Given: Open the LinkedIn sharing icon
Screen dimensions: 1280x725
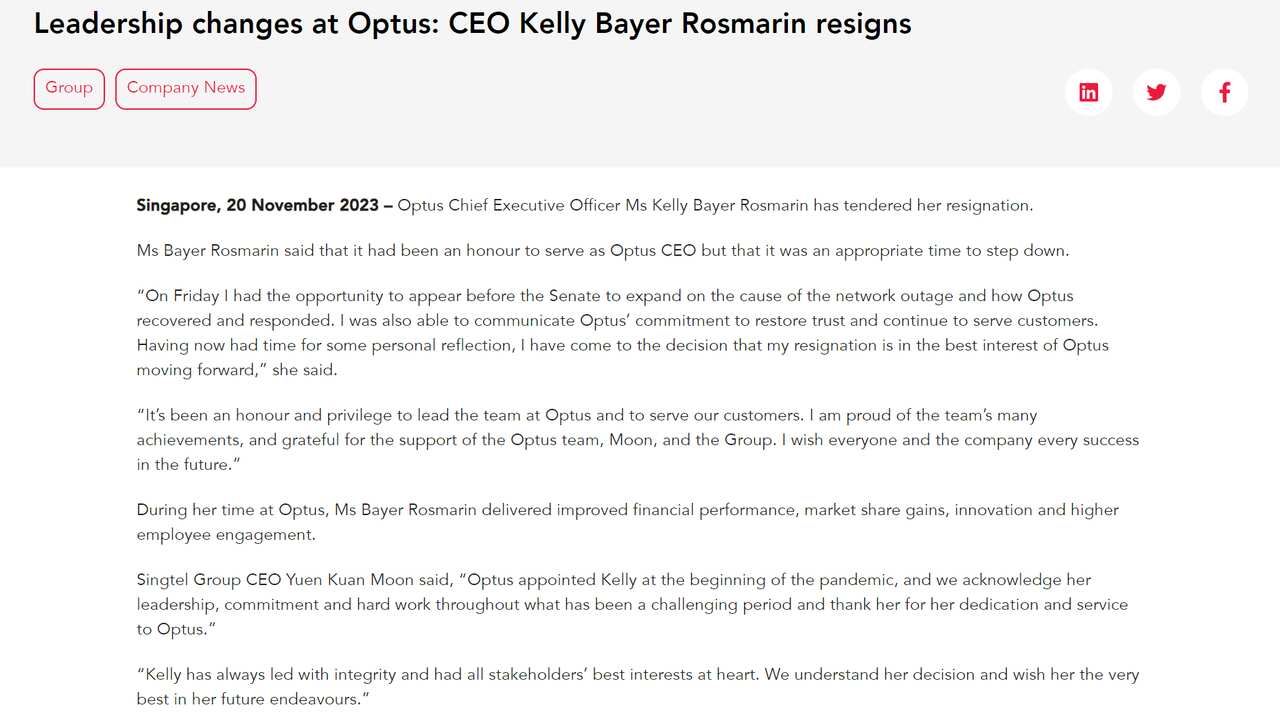Looking at the screenshot, I should point(1089,91).
